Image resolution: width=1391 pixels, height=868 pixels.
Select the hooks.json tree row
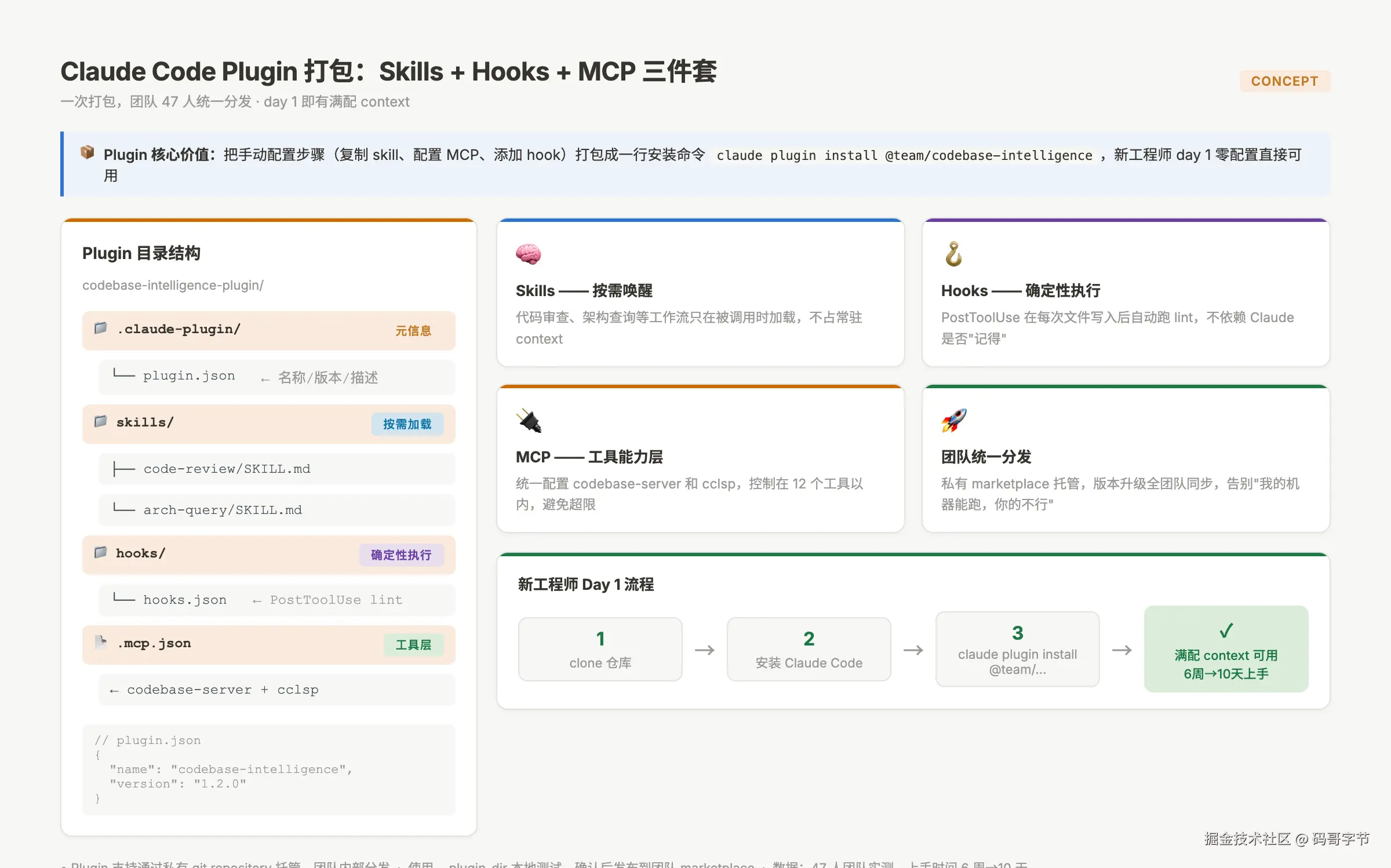pyautogui.click(x=277, y=600)
